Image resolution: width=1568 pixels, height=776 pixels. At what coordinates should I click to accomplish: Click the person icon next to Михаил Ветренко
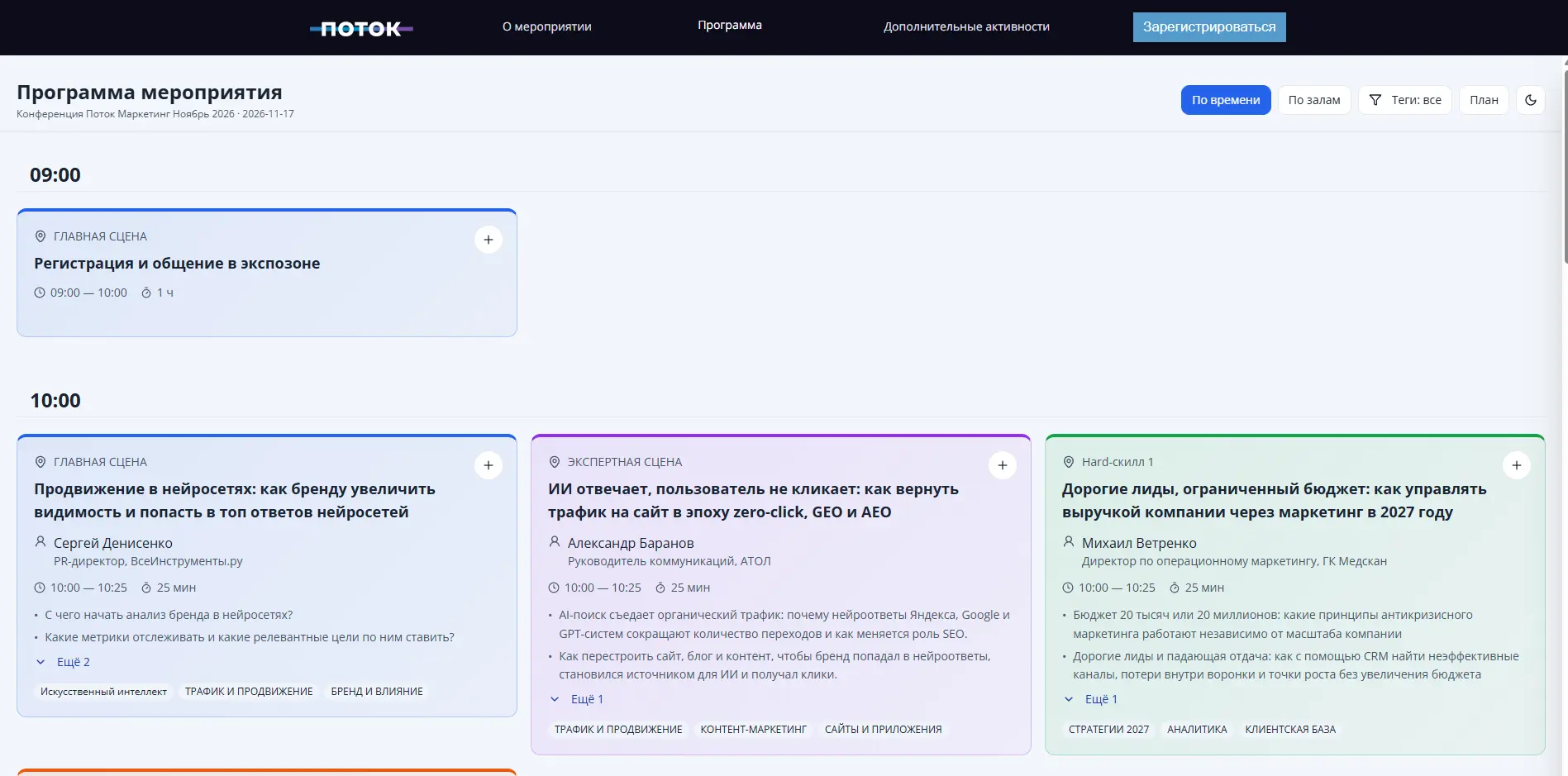[x=1069, y=542]
